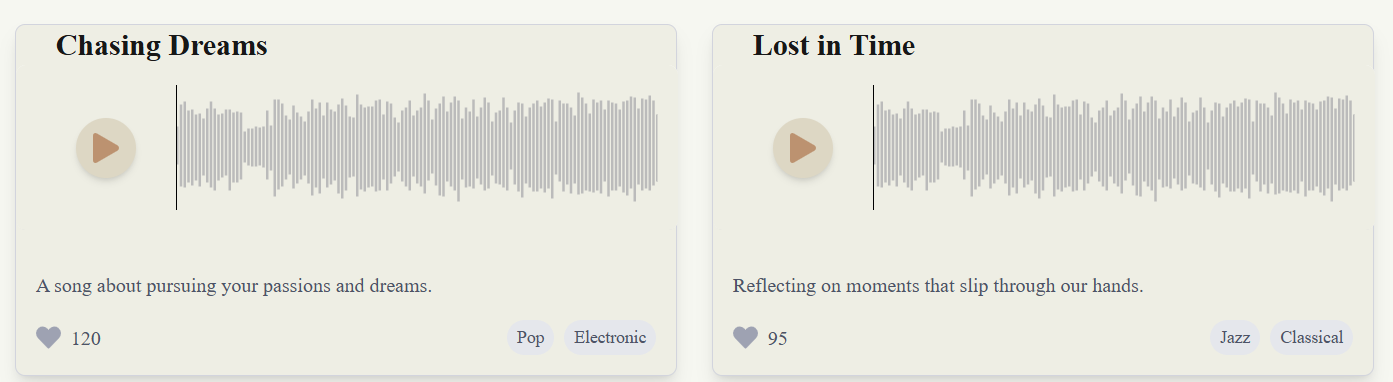Open the Chasing Dreams title

[x=162, y=45]
